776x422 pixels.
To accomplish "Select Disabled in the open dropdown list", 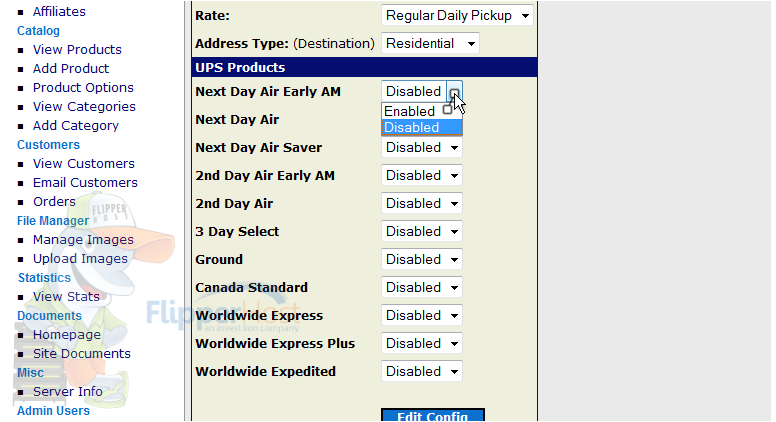I will click(x=422, y=127).
